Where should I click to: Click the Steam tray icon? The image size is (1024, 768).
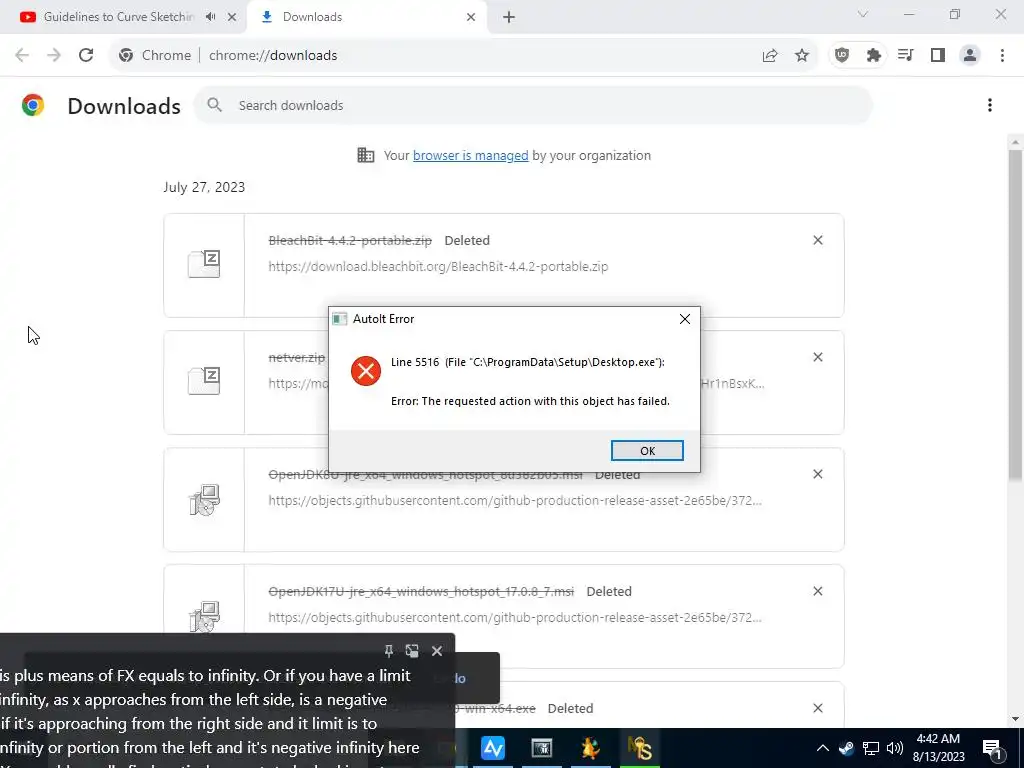[x=846, y=748]
